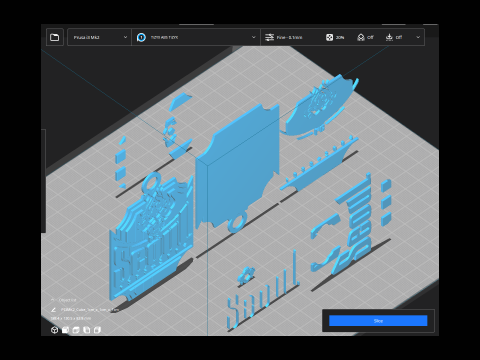
Task: Select the top view cube icon
Action: click(76, 330)
